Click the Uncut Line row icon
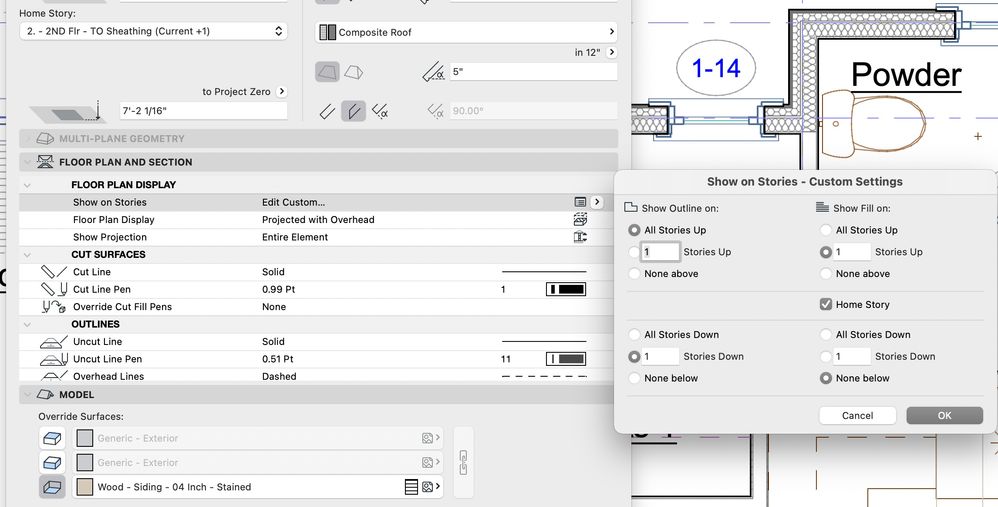 (x=53, y=342)
